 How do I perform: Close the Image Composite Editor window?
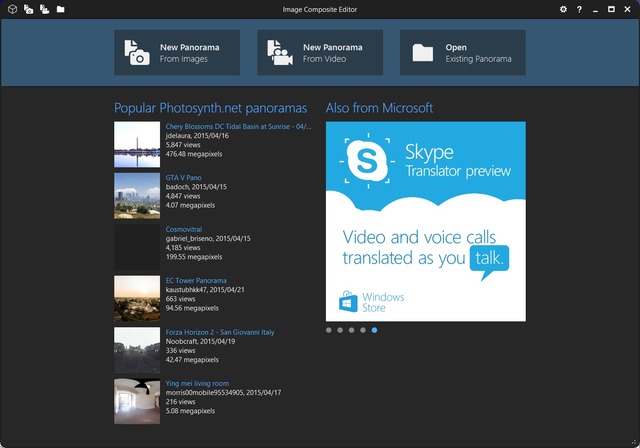pyautogui.click(x=627, y=9)
